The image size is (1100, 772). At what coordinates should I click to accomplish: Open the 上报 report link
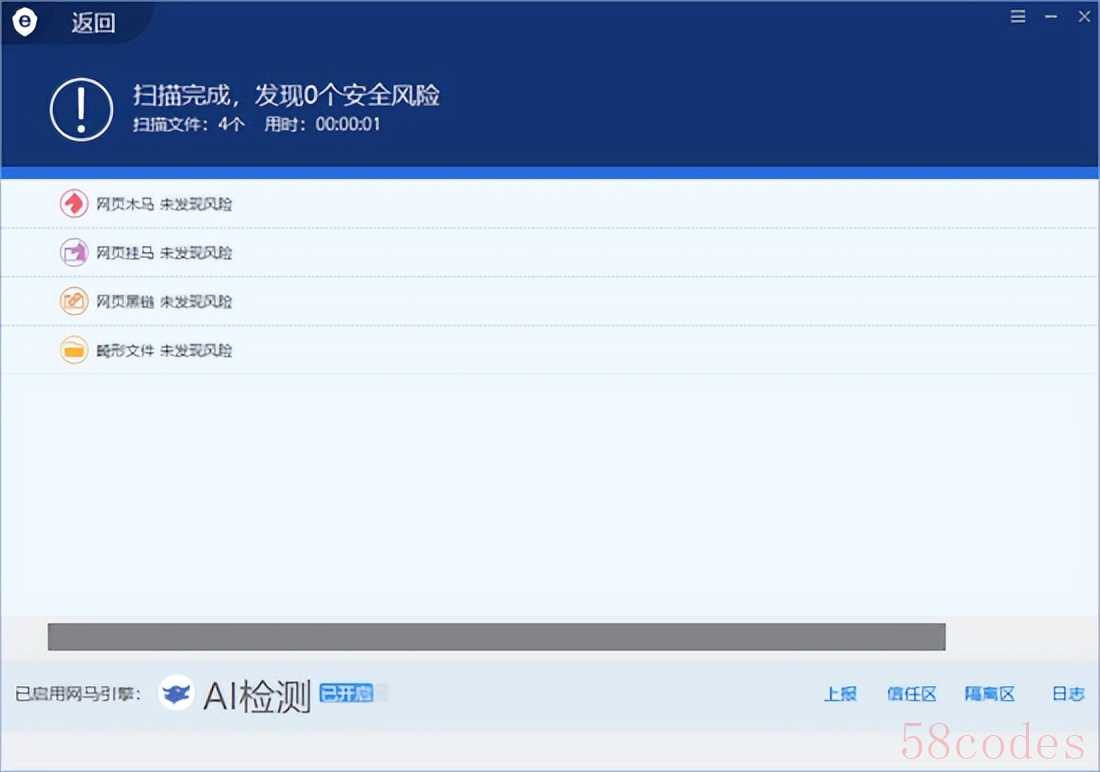840,694
